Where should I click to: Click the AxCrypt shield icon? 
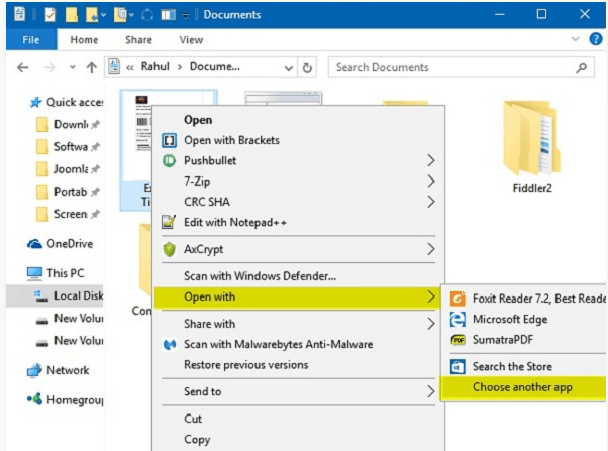click(x=169, y=249)
